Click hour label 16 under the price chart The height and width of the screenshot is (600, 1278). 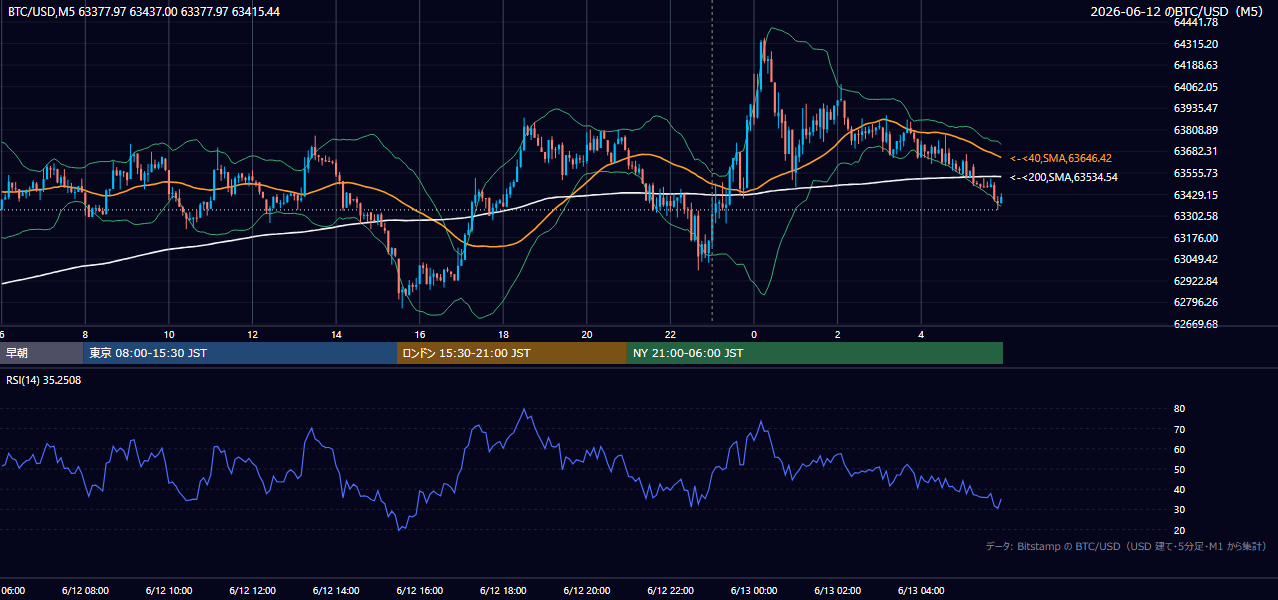(x=420, y=335)
